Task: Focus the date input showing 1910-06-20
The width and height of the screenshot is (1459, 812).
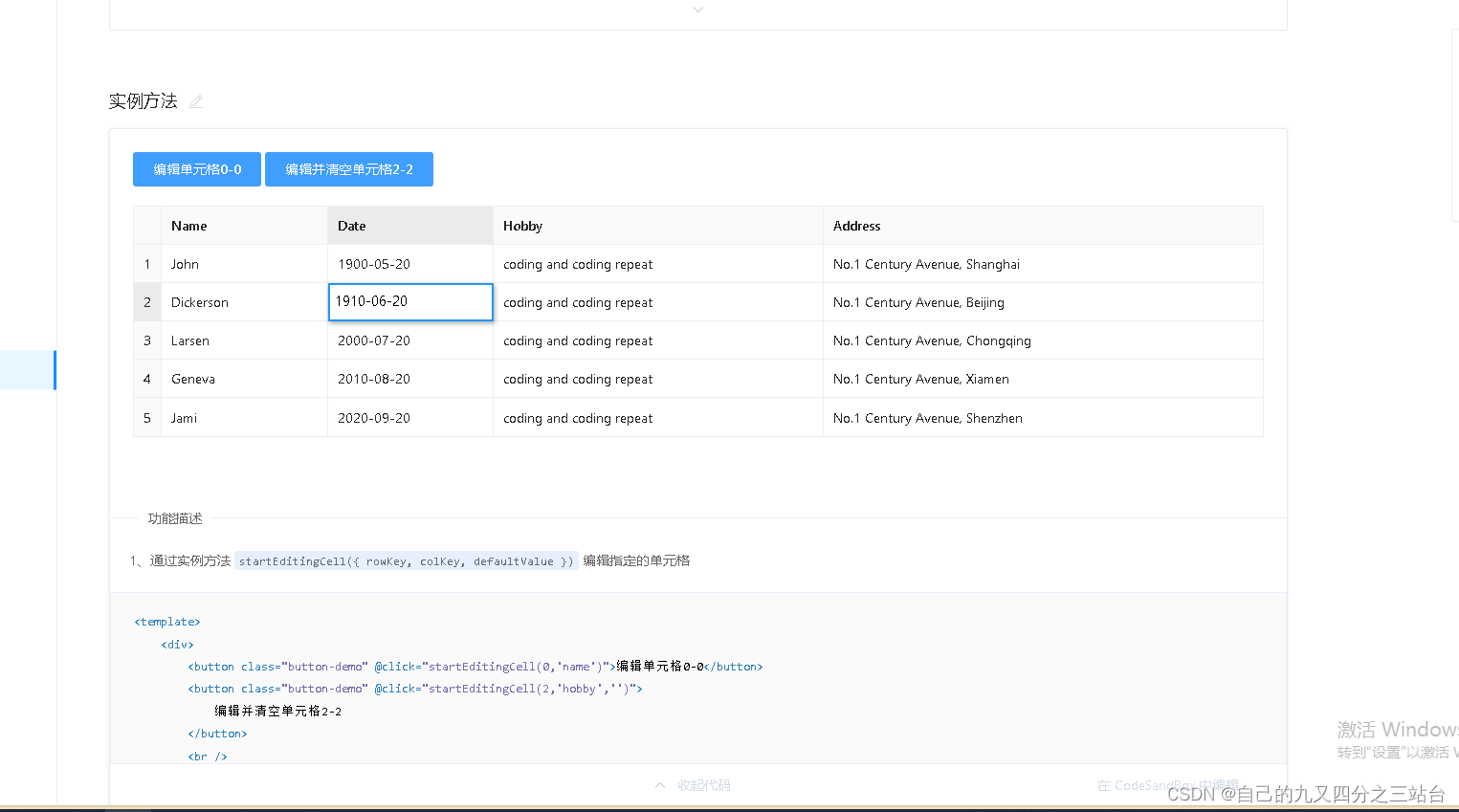Action: tap(410, 301)
